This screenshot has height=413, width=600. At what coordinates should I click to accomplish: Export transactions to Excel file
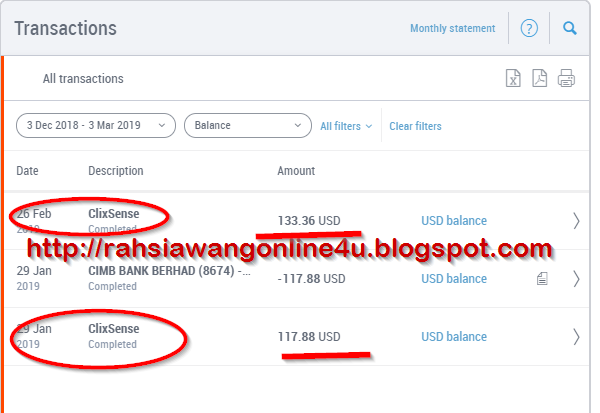pos(513,78)
